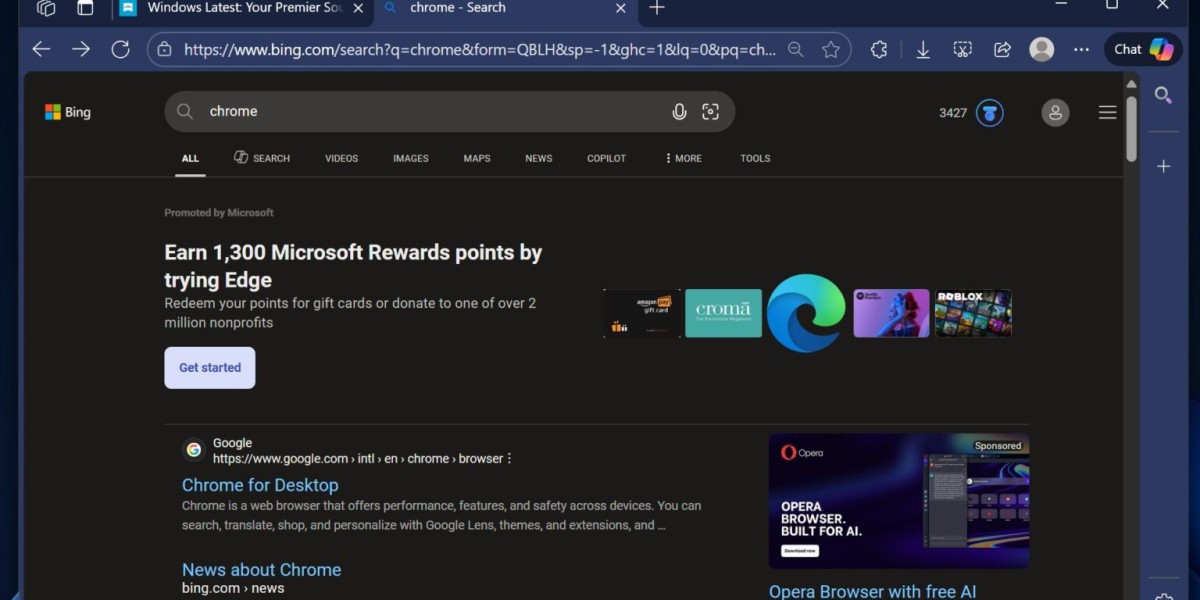Open the Opera Browser sponsored ad image
This screenshot has height=600, width=1200.
(898, 502)
